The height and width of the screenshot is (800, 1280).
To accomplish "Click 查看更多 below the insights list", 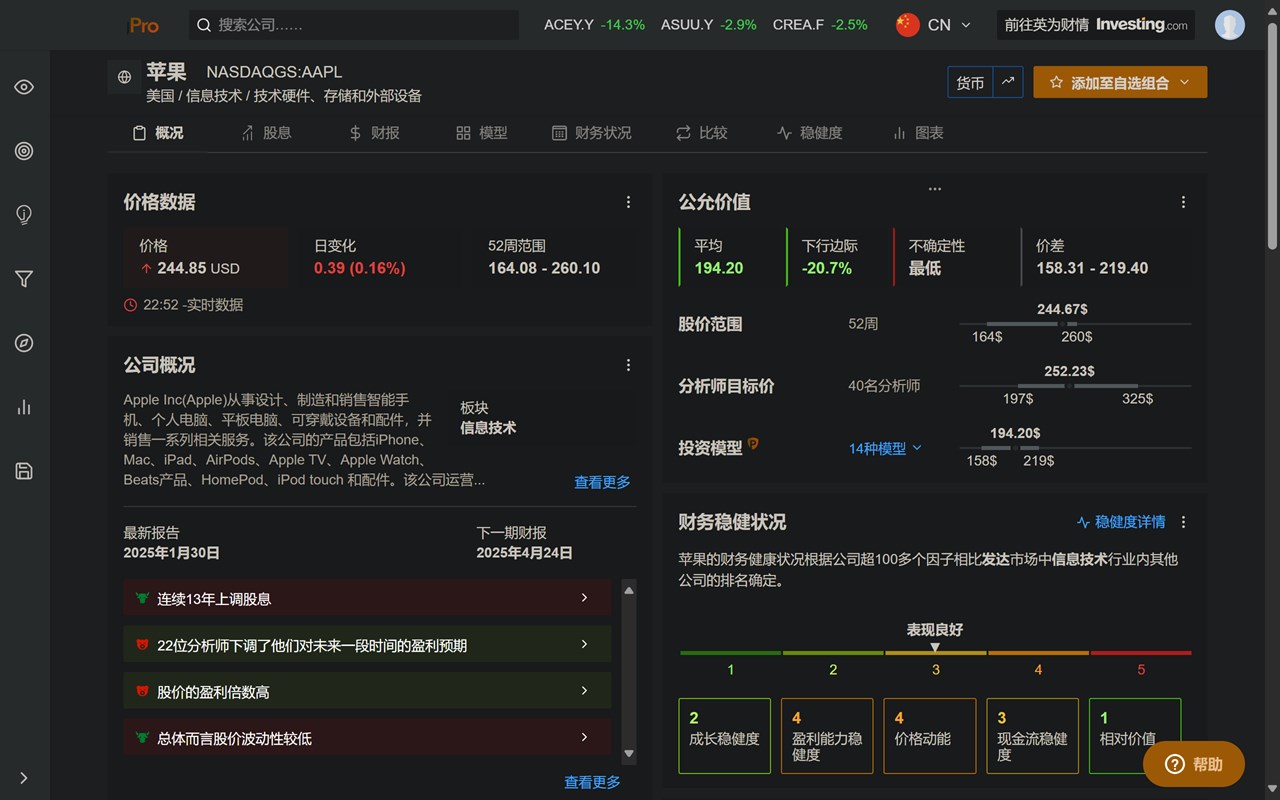I will pyautogui.click(x=592, y=782).
